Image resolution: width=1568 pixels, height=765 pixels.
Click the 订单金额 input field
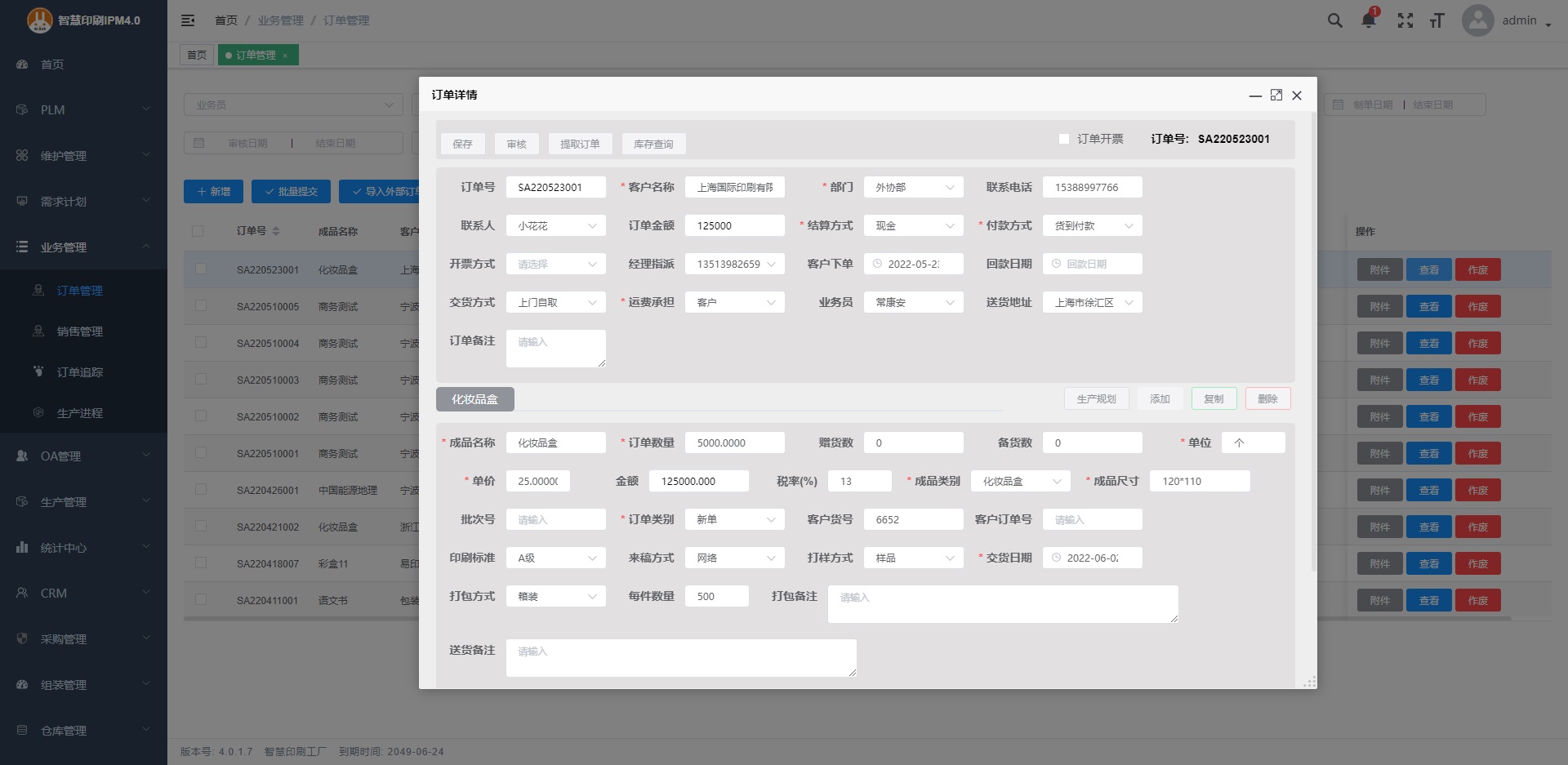[734, 226]
